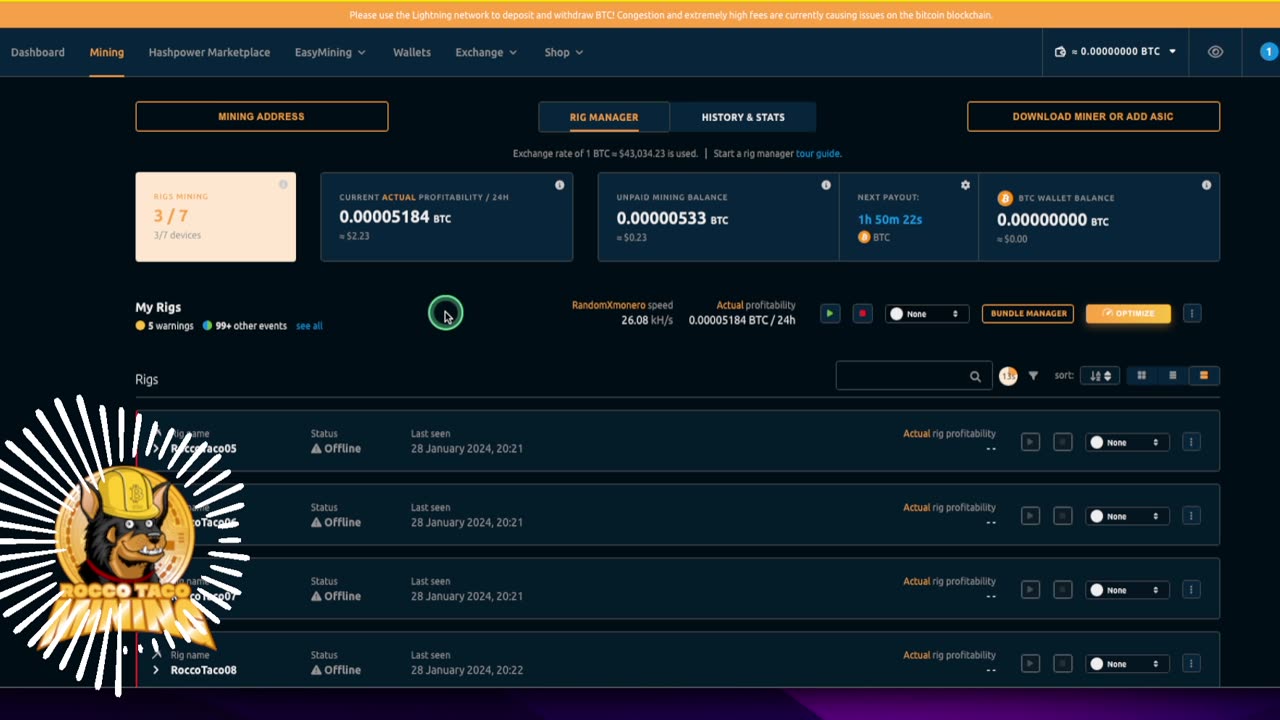Open RoccoTaco07 power mode None dropdown

(x=1127, y=590)
